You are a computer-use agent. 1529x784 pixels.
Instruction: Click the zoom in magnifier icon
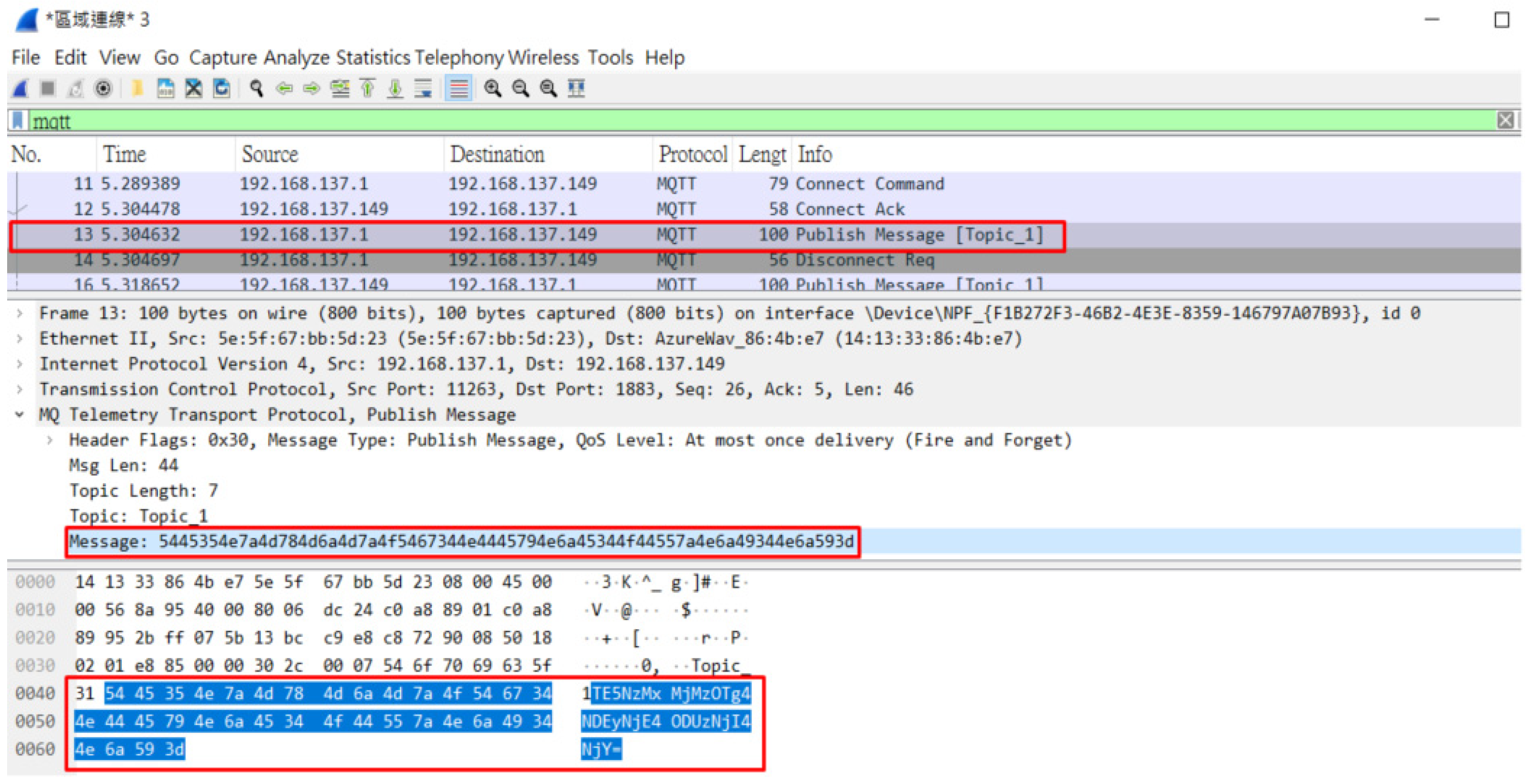[x=492, y=89]
